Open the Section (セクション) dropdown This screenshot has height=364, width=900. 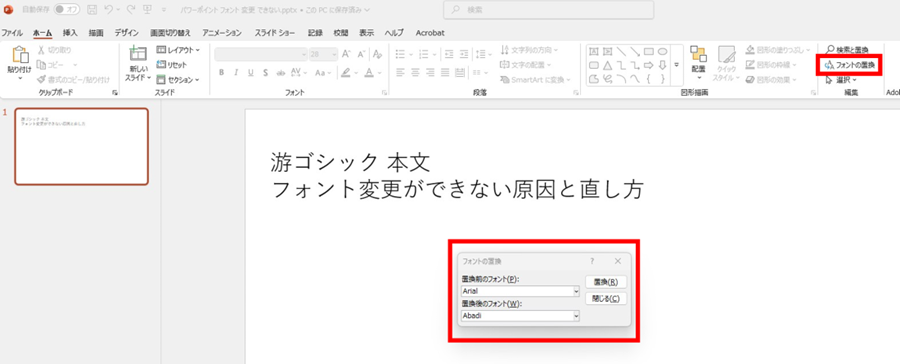pos(178,80)
